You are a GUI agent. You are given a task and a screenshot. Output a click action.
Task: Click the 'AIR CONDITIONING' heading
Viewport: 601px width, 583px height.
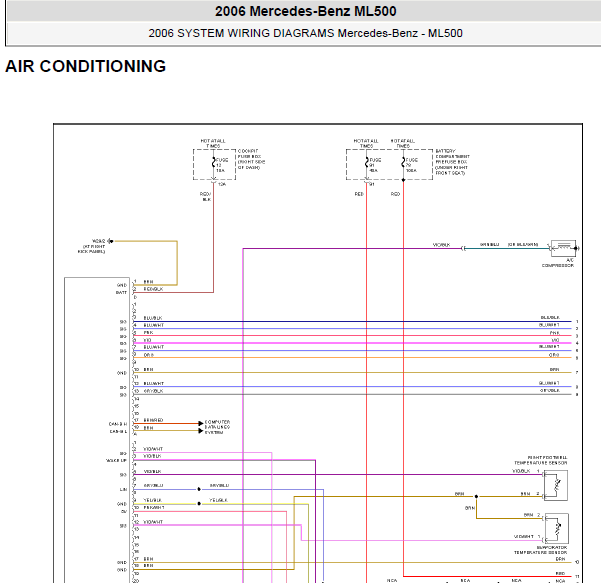click(85, 66)
